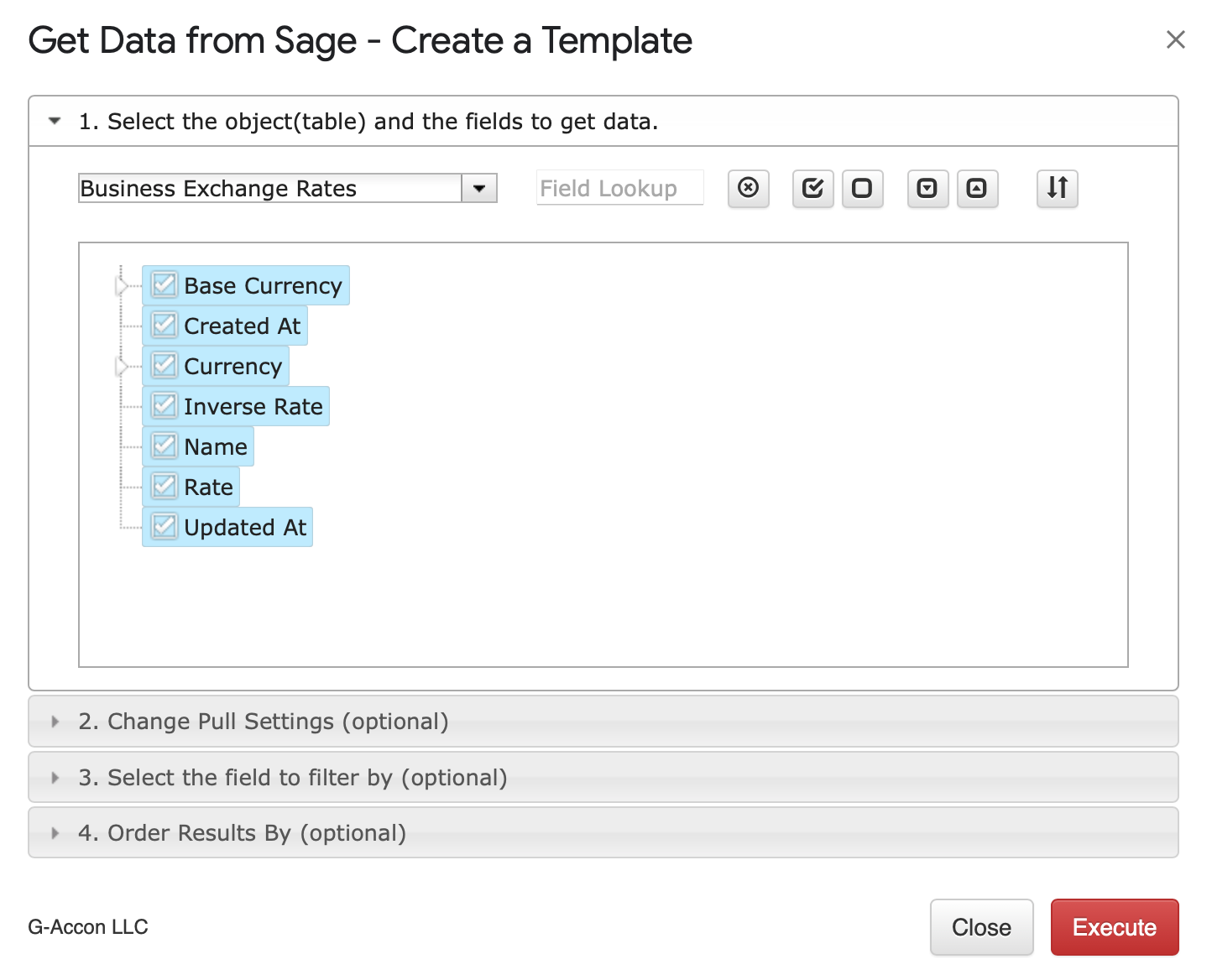1212x980 pixels.
Task: Close the dialog with the X icon
Action: click(1175, 39)
